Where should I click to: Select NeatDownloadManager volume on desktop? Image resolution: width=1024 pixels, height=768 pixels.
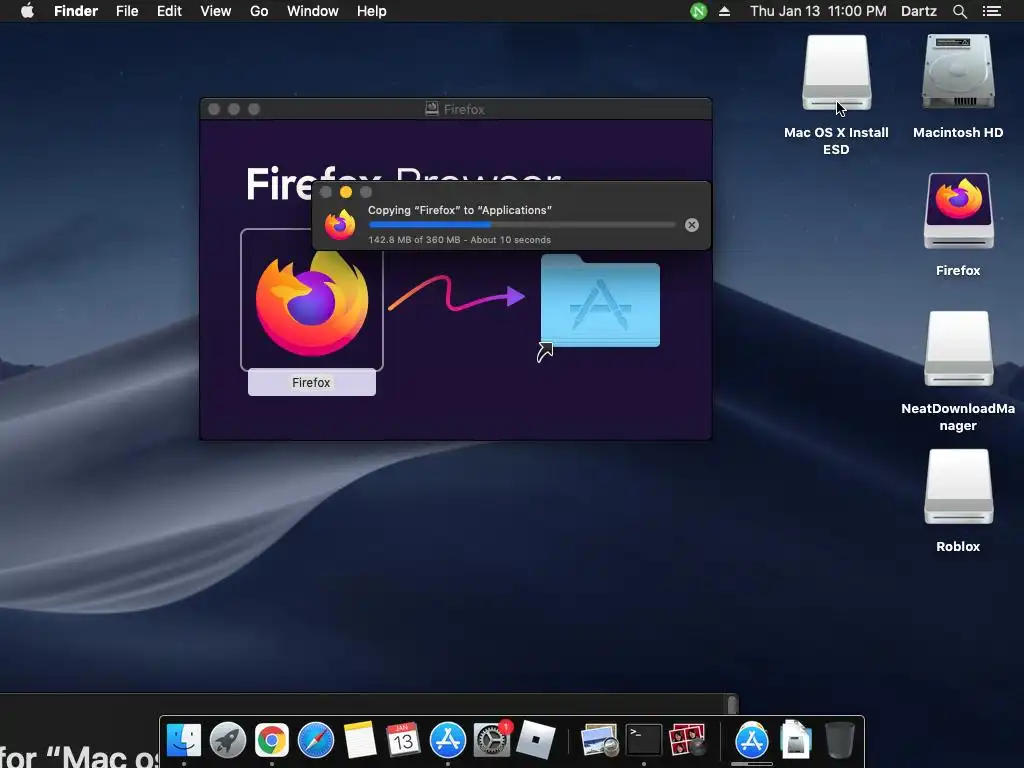958,349
